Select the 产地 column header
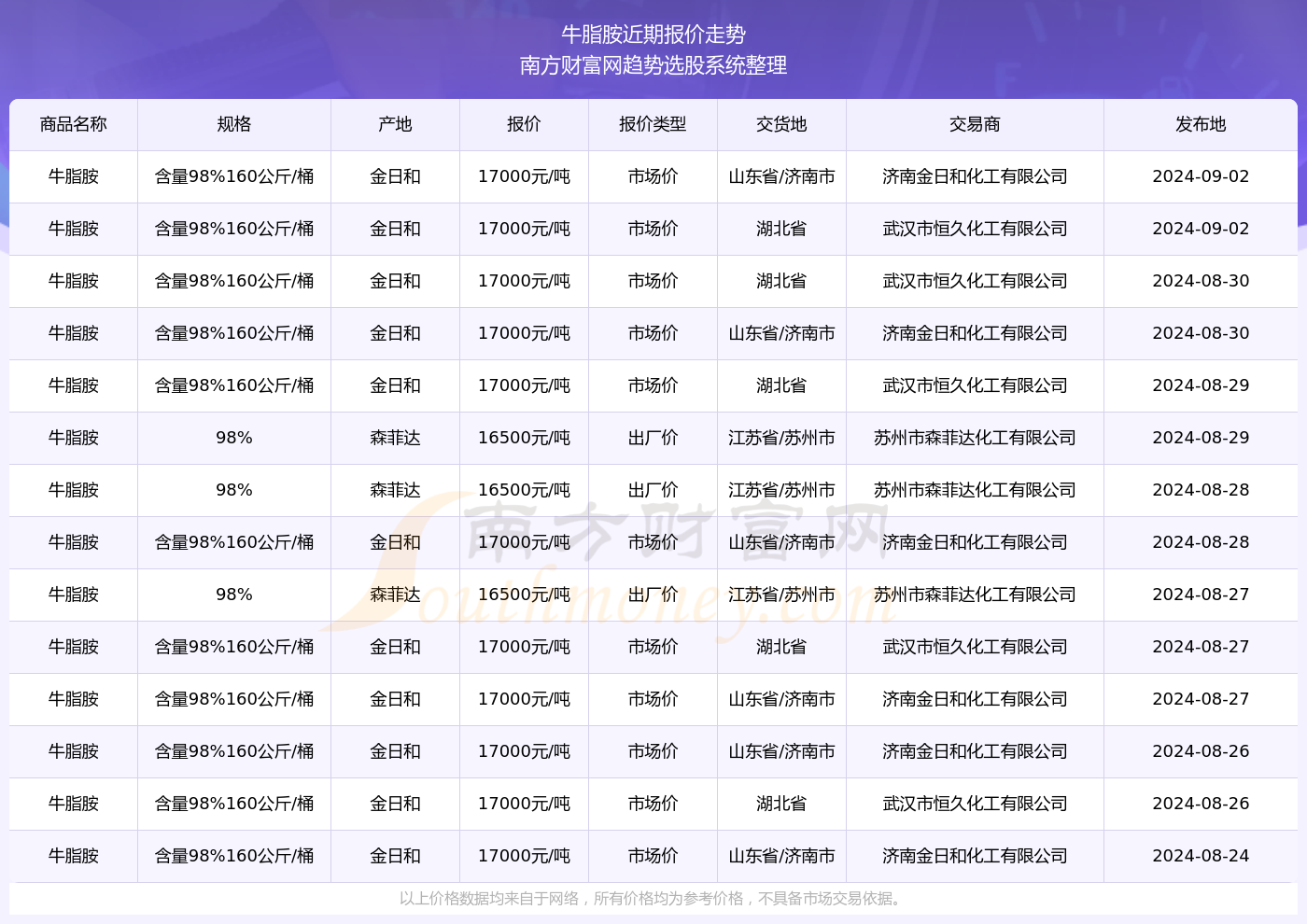Image resolution: width=1307 pixels, height=924 pixels. (396, 124)
